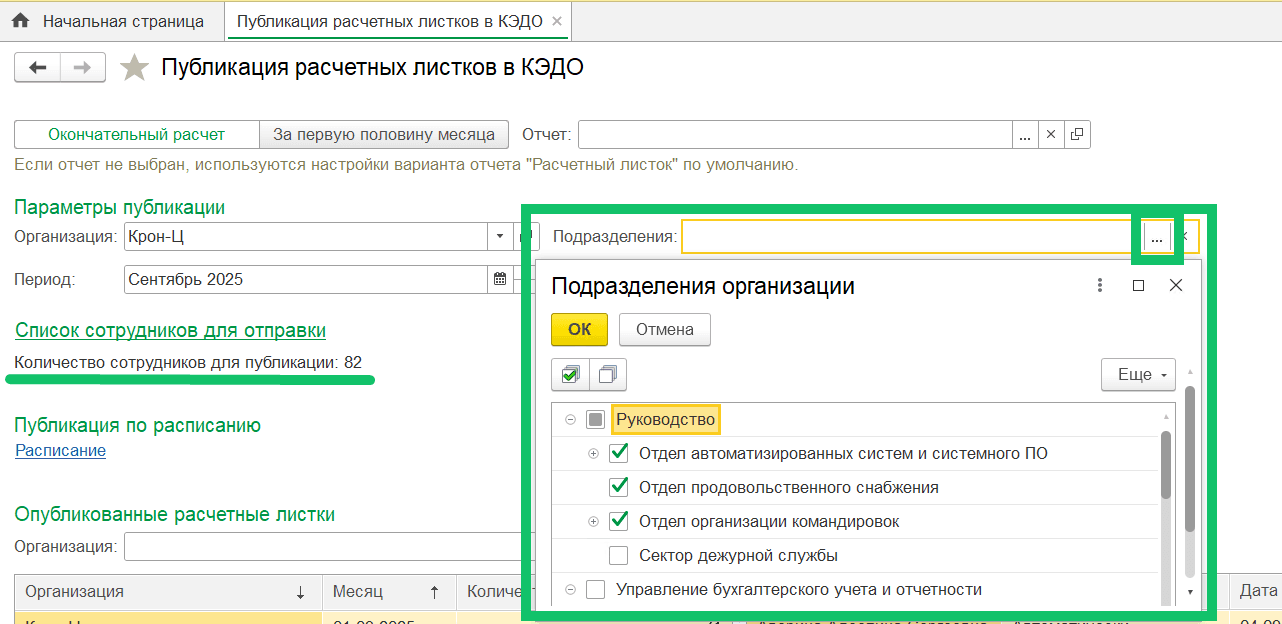Click the home icon on Начальная страница tab

pyautogui.click(x=20, y=21)
